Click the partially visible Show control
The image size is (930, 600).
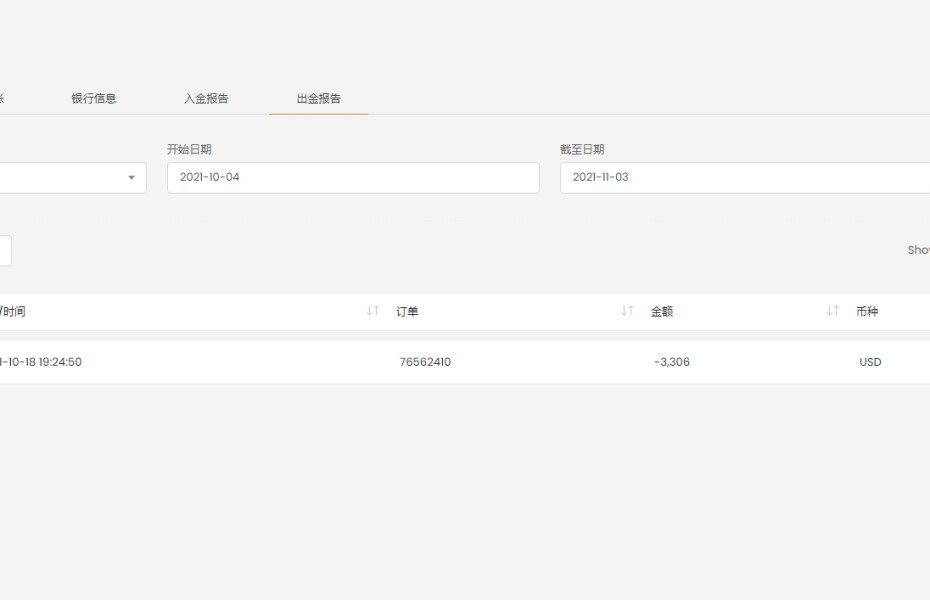pos(918,250)
